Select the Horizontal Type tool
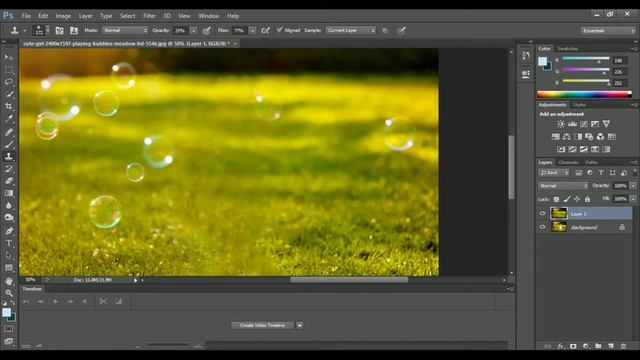The height and width of the screenshot is (360, 640). pyautogui.click(x=9, y=243)
